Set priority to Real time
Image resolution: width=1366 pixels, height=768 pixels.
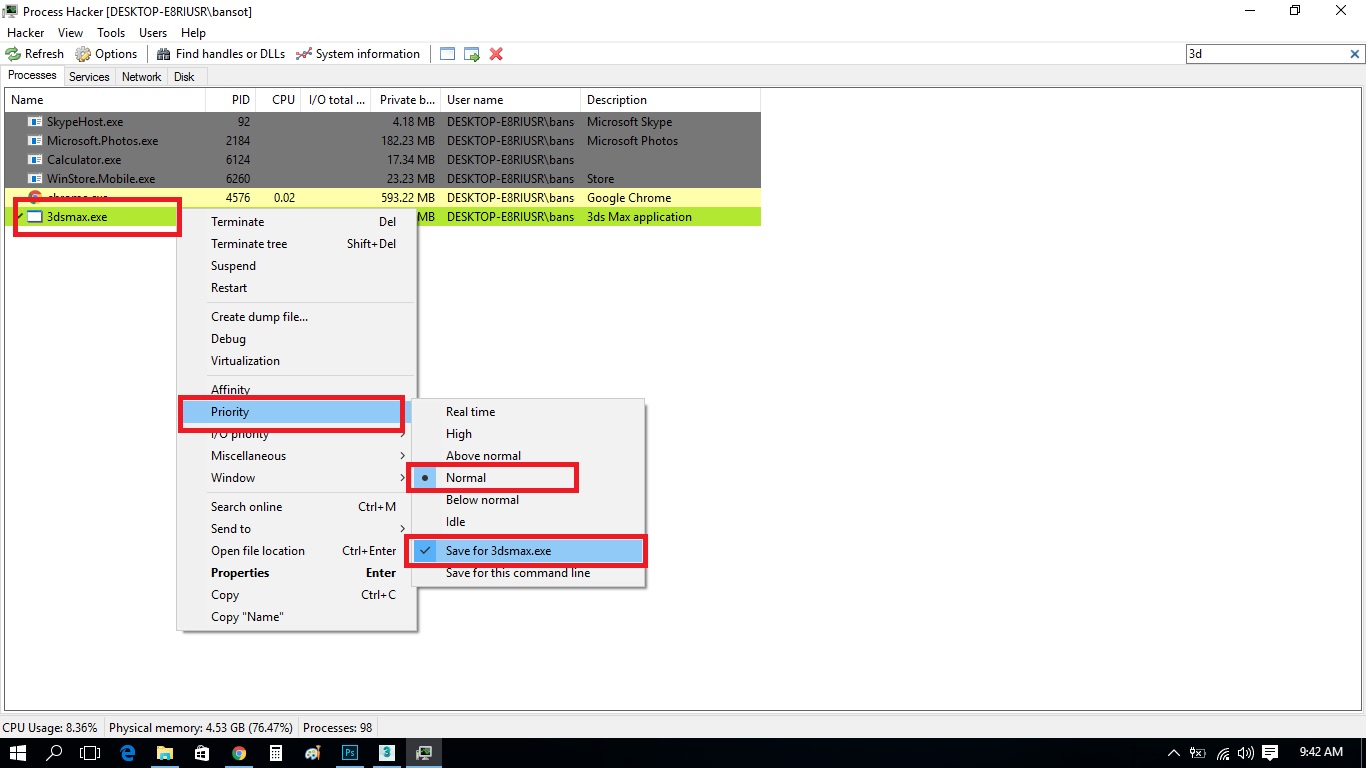(x=529, y=412)
